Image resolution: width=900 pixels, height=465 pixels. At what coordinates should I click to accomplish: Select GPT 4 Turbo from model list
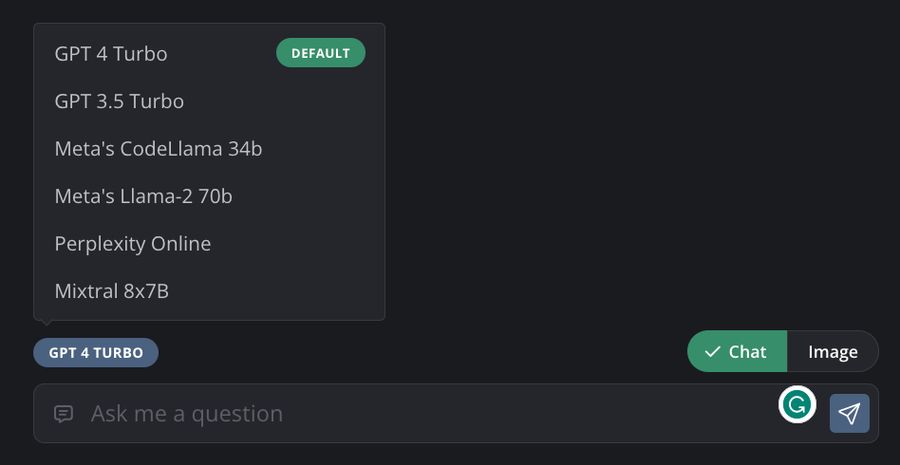pos(209,53)
